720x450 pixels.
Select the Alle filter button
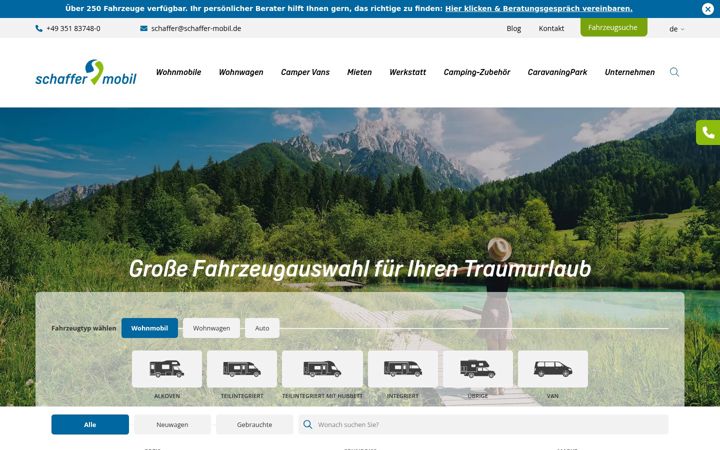click(90, 425)
